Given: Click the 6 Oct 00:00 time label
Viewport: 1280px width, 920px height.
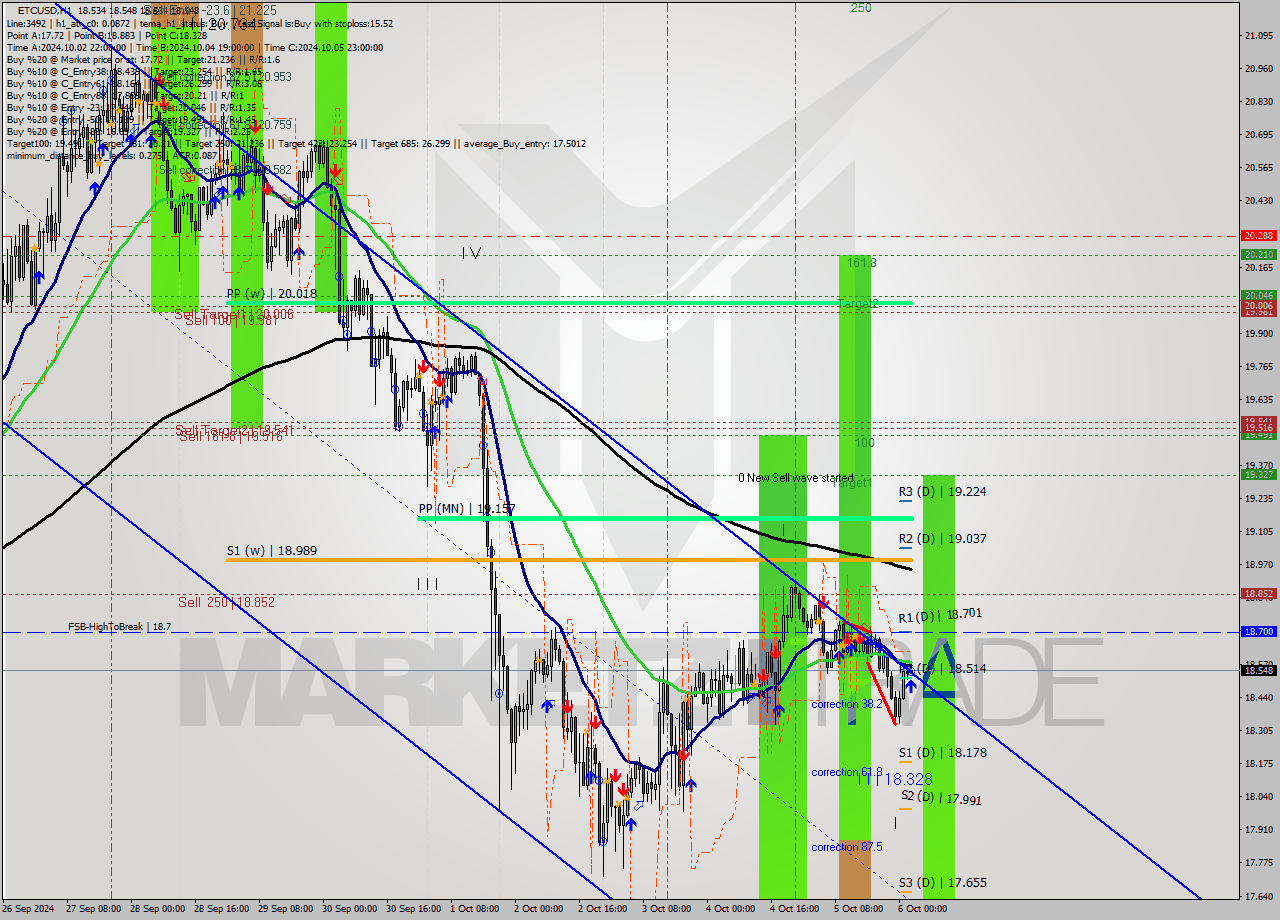Looking at the screenshot, I should tap(922, 909).
